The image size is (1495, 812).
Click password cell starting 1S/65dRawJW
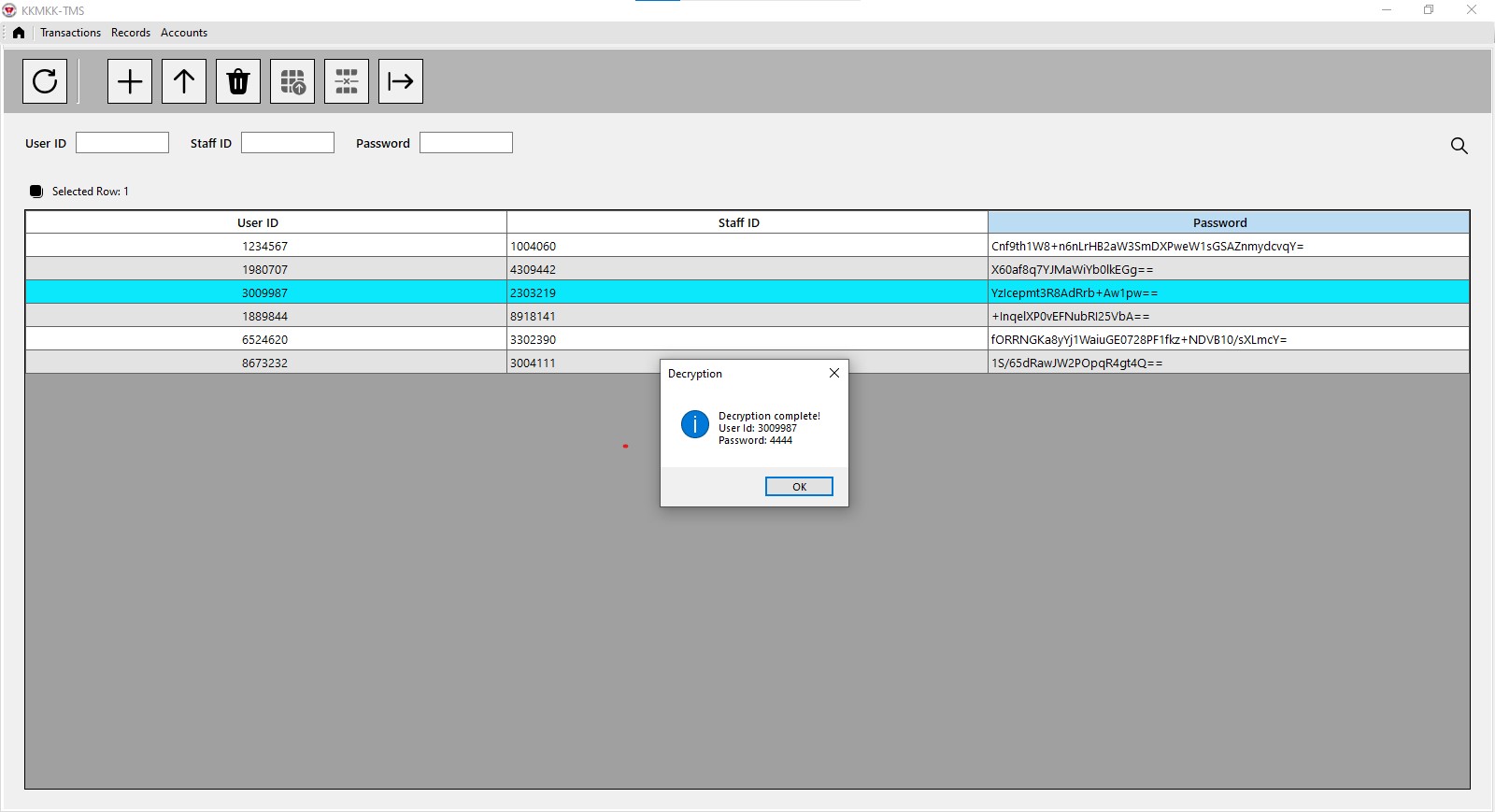[1229, 363]
